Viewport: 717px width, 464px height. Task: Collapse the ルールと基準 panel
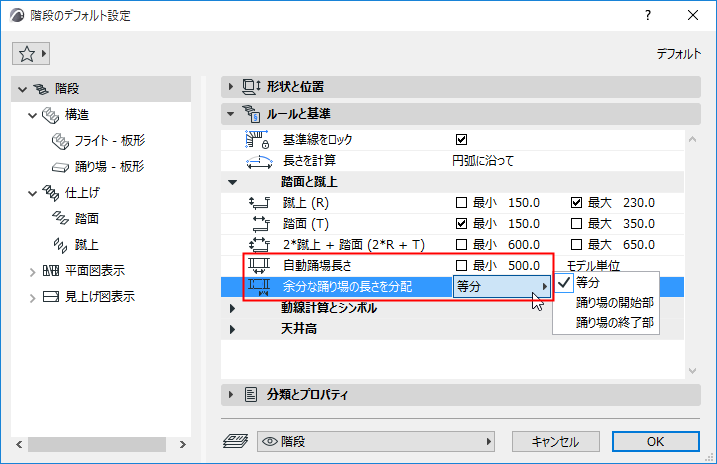pos(230,113)
